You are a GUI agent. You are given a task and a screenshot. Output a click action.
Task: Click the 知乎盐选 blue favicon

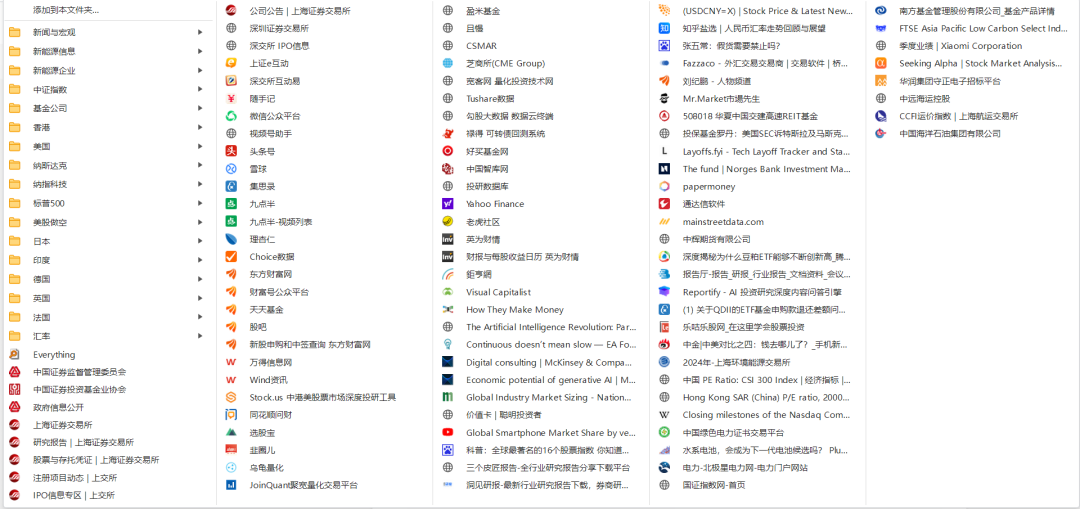[x=665, y=28]
